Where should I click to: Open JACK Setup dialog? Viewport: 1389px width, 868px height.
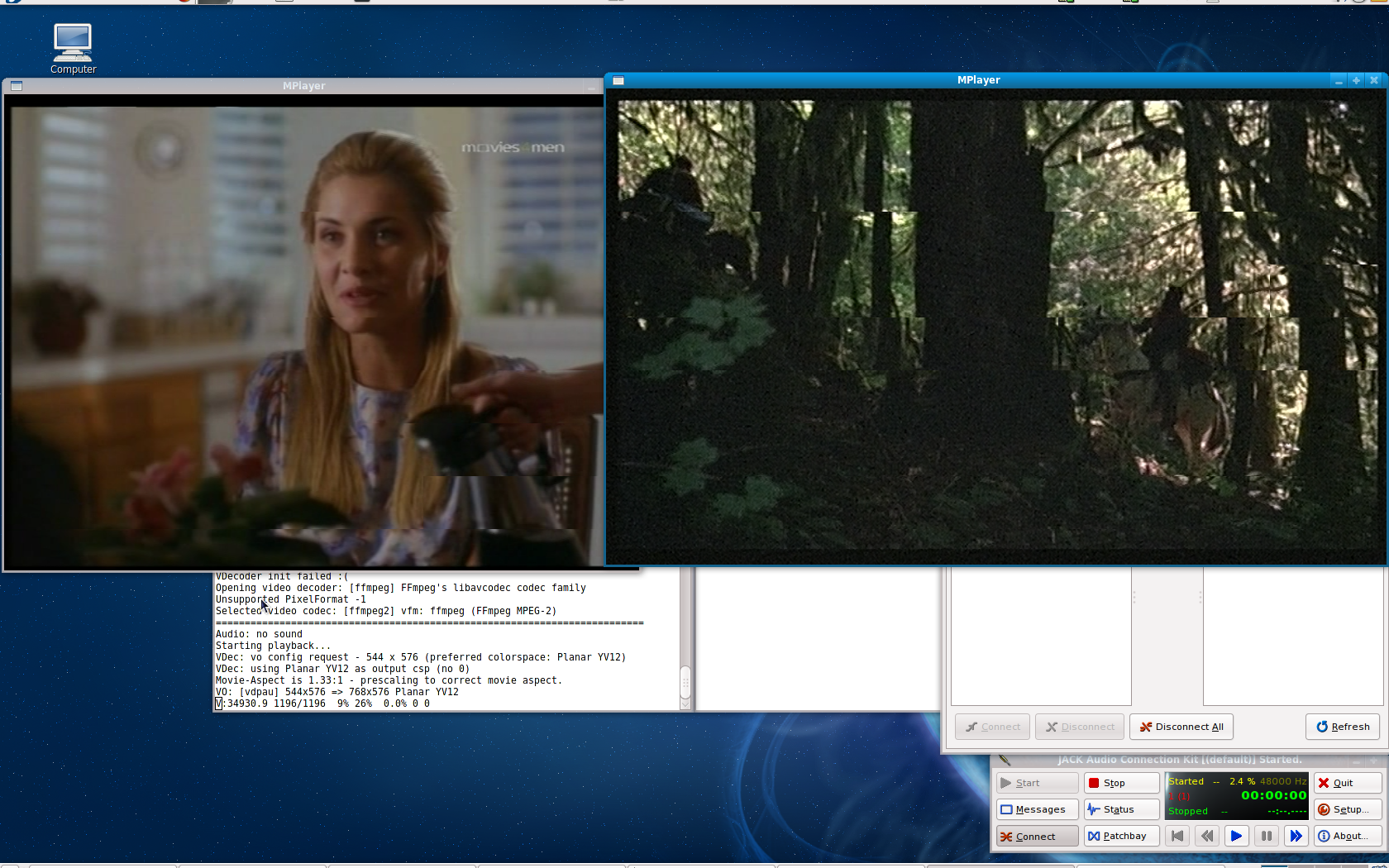click(x=1348, y=809)
